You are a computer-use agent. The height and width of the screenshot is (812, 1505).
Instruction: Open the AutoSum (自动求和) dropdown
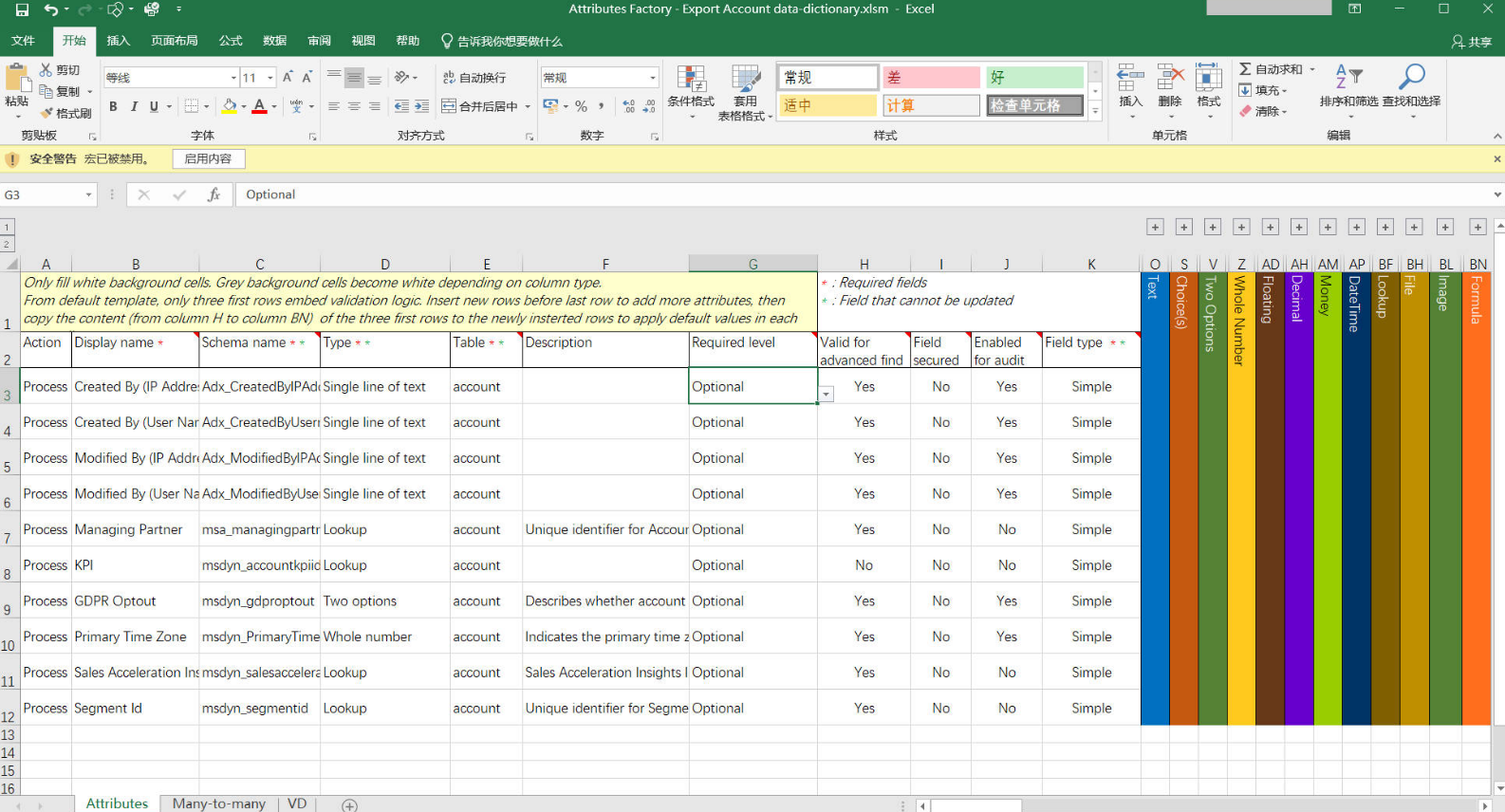(x=1312, y=69)
